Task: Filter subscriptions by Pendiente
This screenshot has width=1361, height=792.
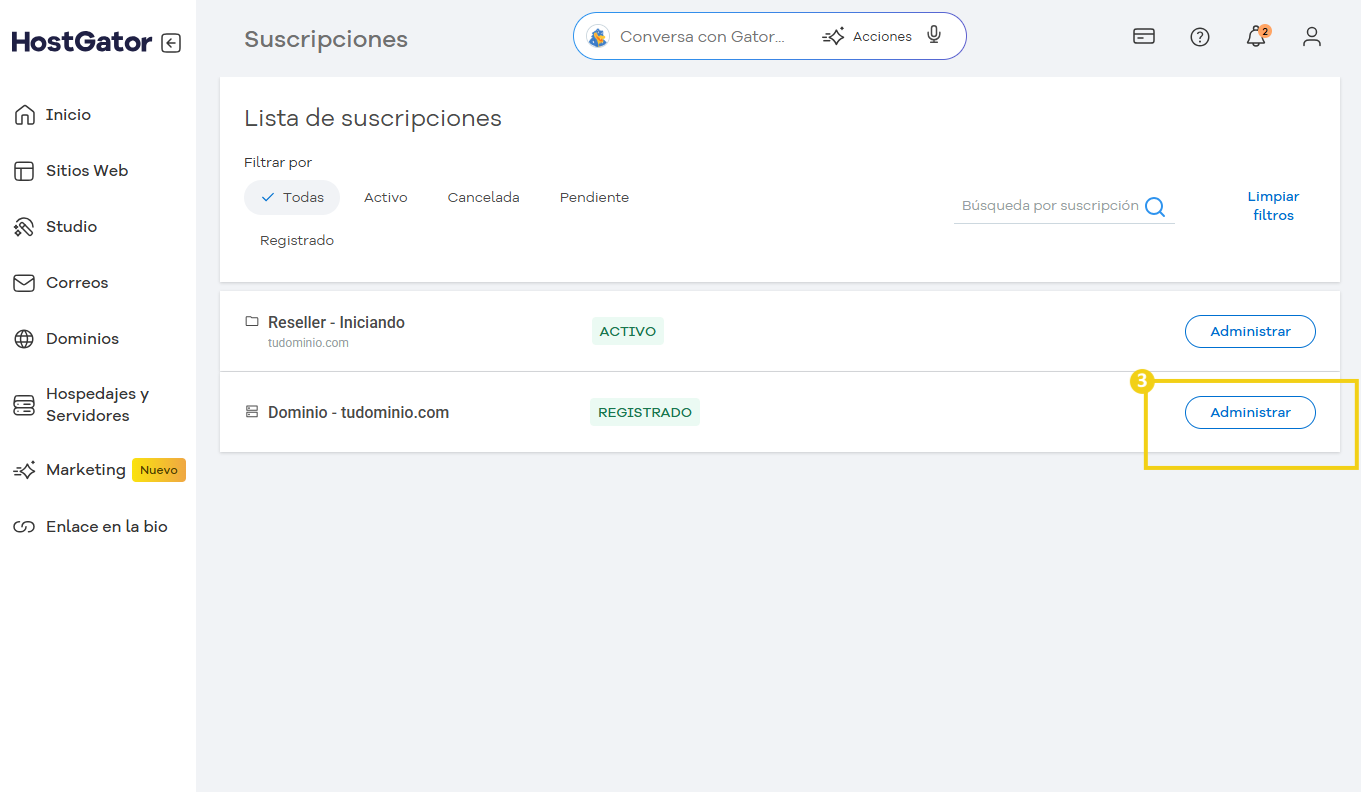Action: [594, 198]
